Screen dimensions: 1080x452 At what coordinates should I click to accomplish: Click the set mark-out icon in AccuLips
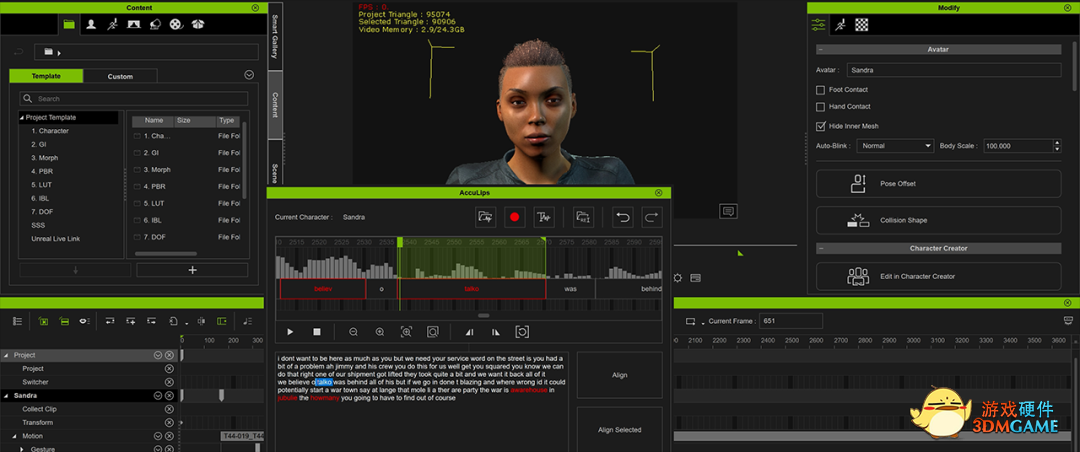pyautogui.click(x=495, y=332)
